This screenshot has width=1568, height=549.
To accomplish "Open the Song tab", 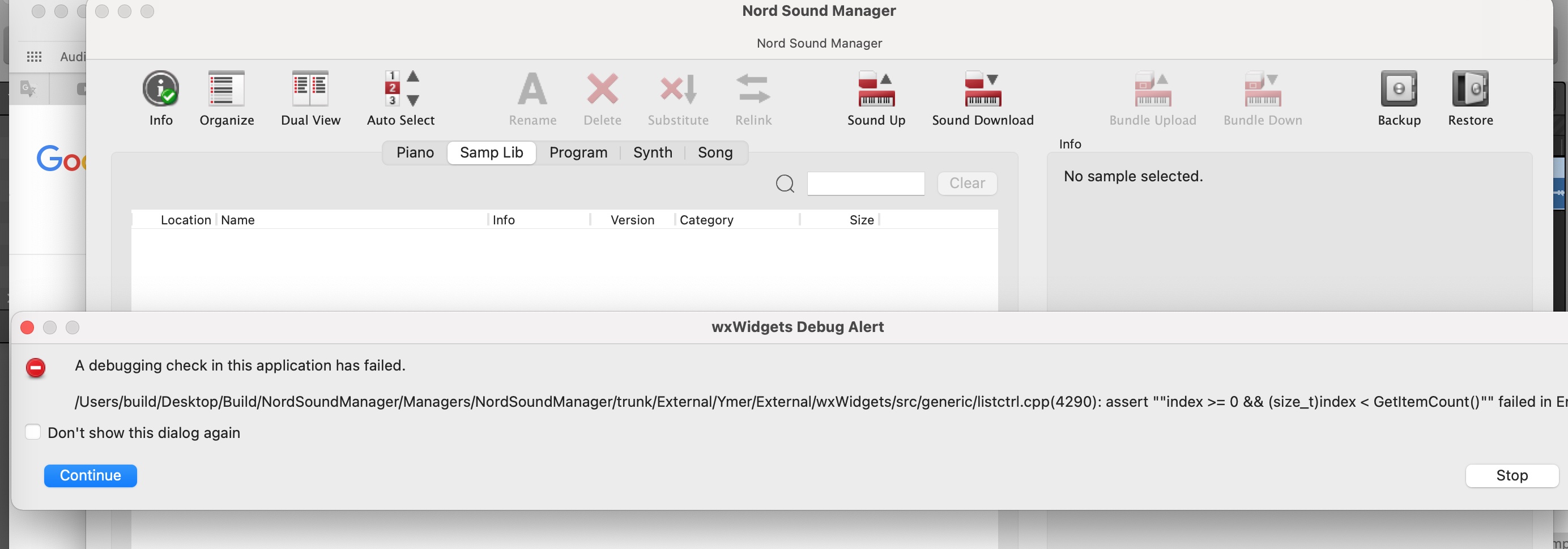I will (x=715, y=152).
